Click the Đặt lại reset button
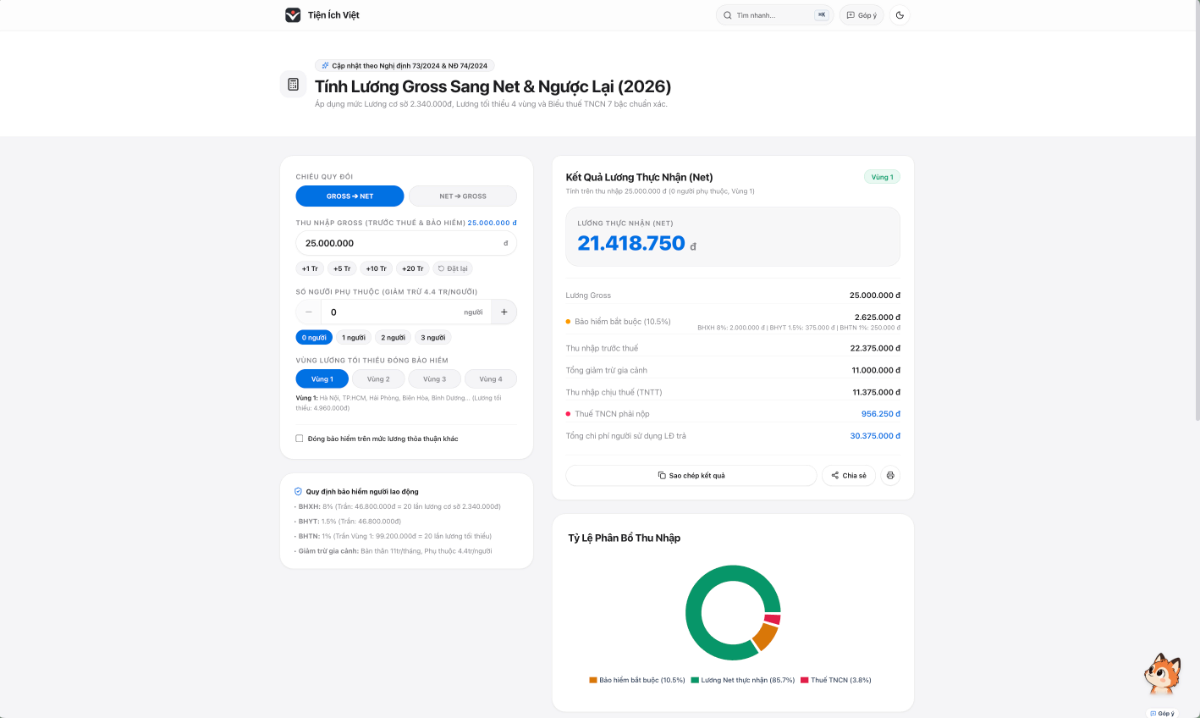This screenshot has width=1200, height=718. tap(454, 268)
